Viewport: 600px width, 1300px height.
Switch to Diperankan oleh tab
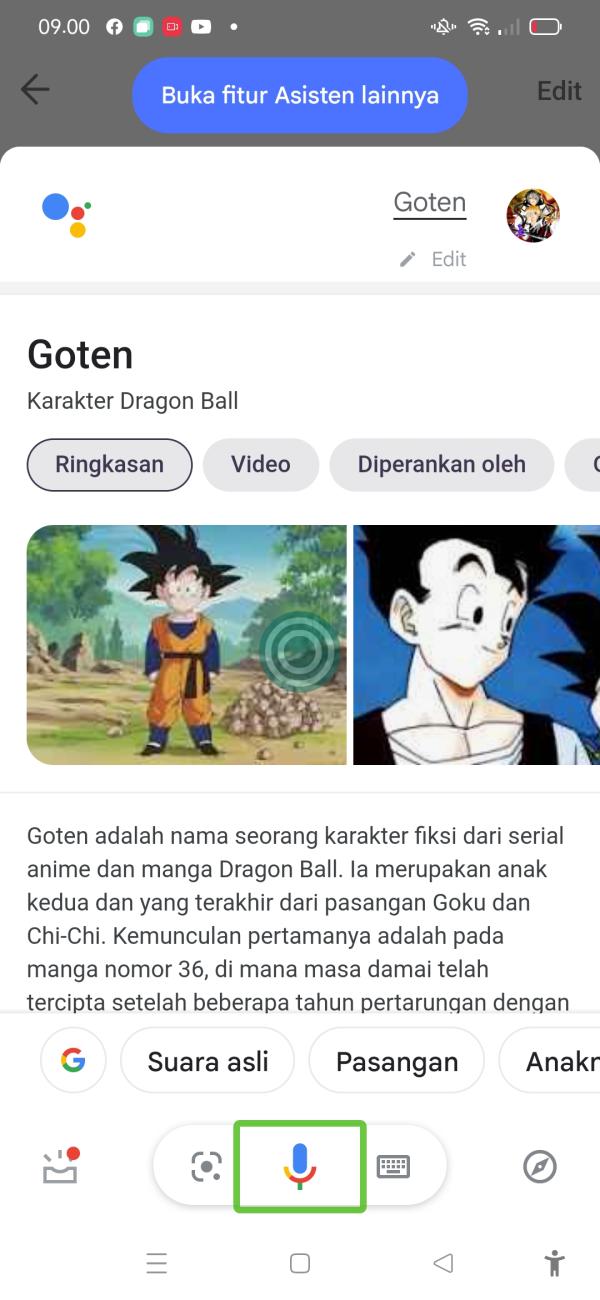pos(441,465)
